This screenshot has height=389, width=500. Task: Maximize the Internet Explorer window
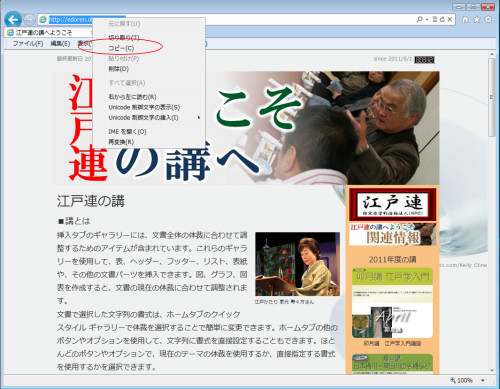pos(473,6)
